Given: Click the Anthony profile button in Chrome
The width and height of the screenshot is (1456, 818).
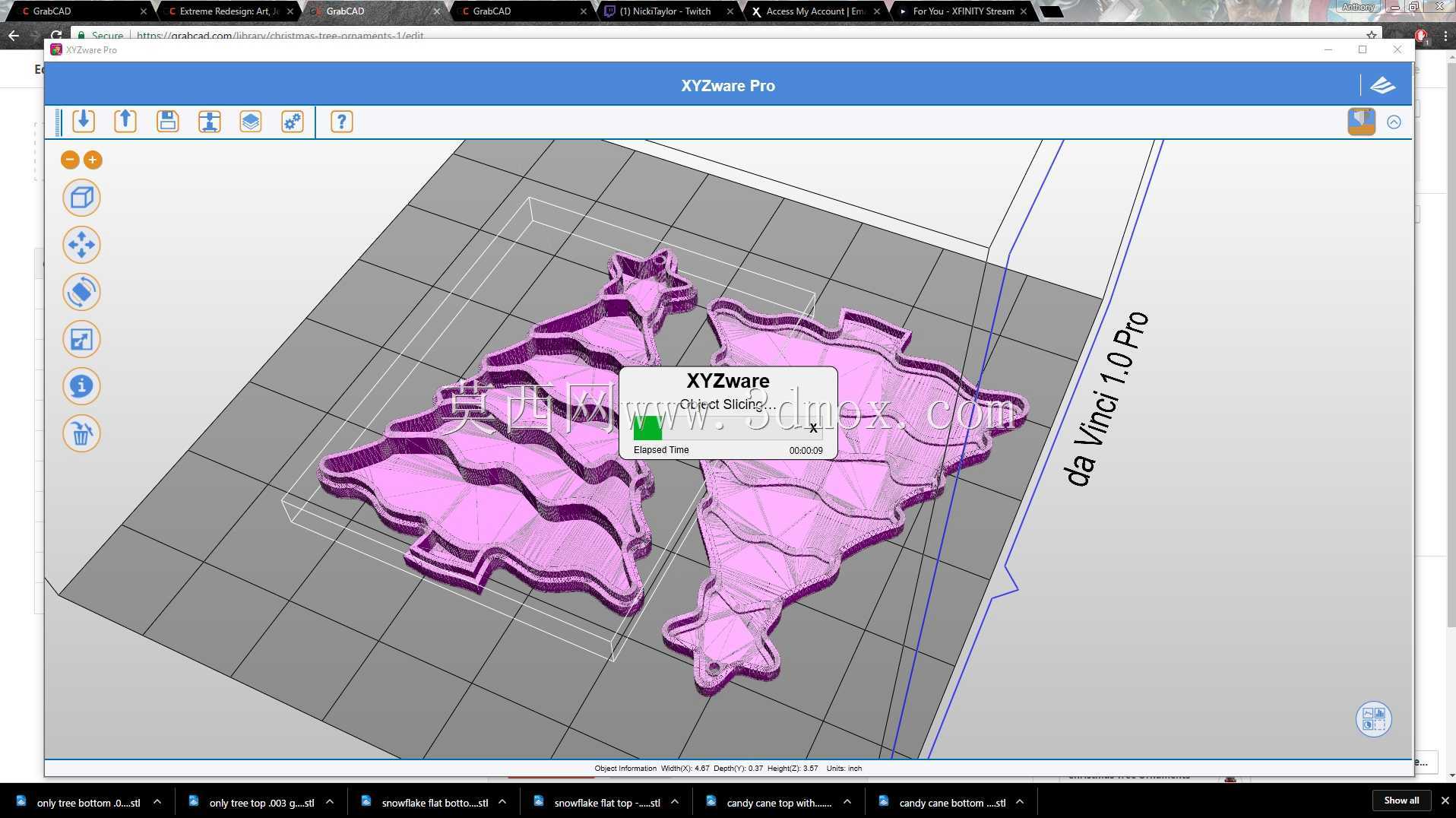Looking at the screenshot, I should (x=1358, y=7).
